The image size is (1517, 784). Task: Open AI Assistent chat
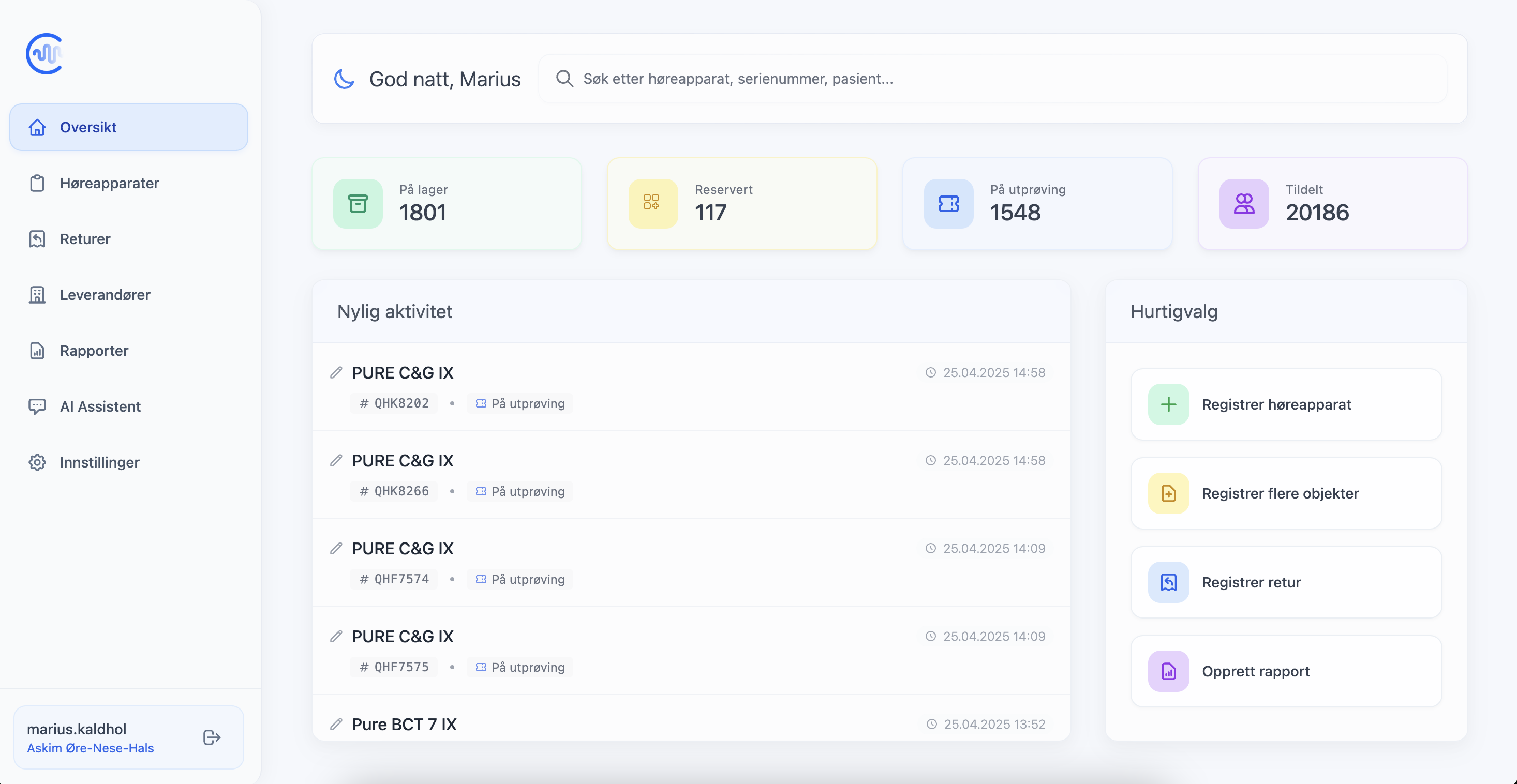tap(128, 406)
